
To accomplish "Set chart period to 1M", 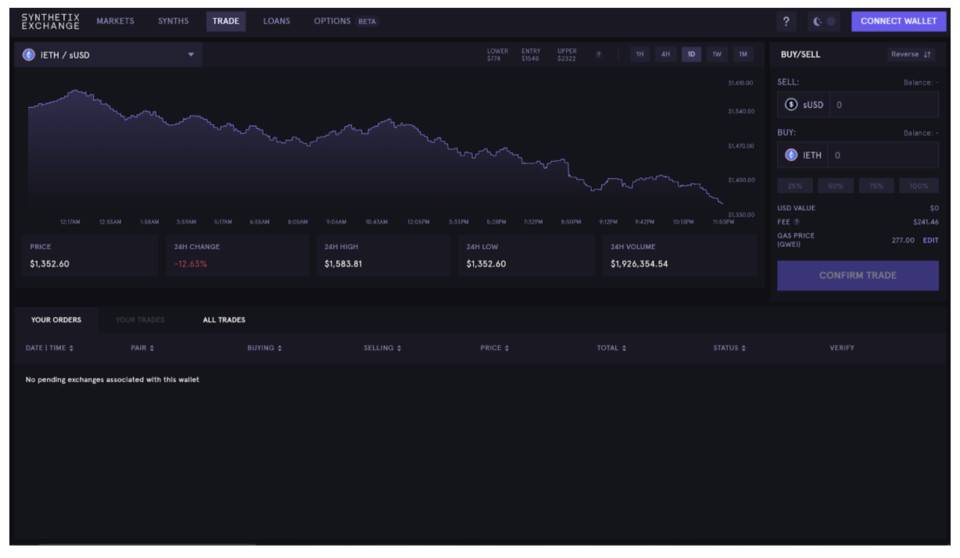I will [743, 55].
